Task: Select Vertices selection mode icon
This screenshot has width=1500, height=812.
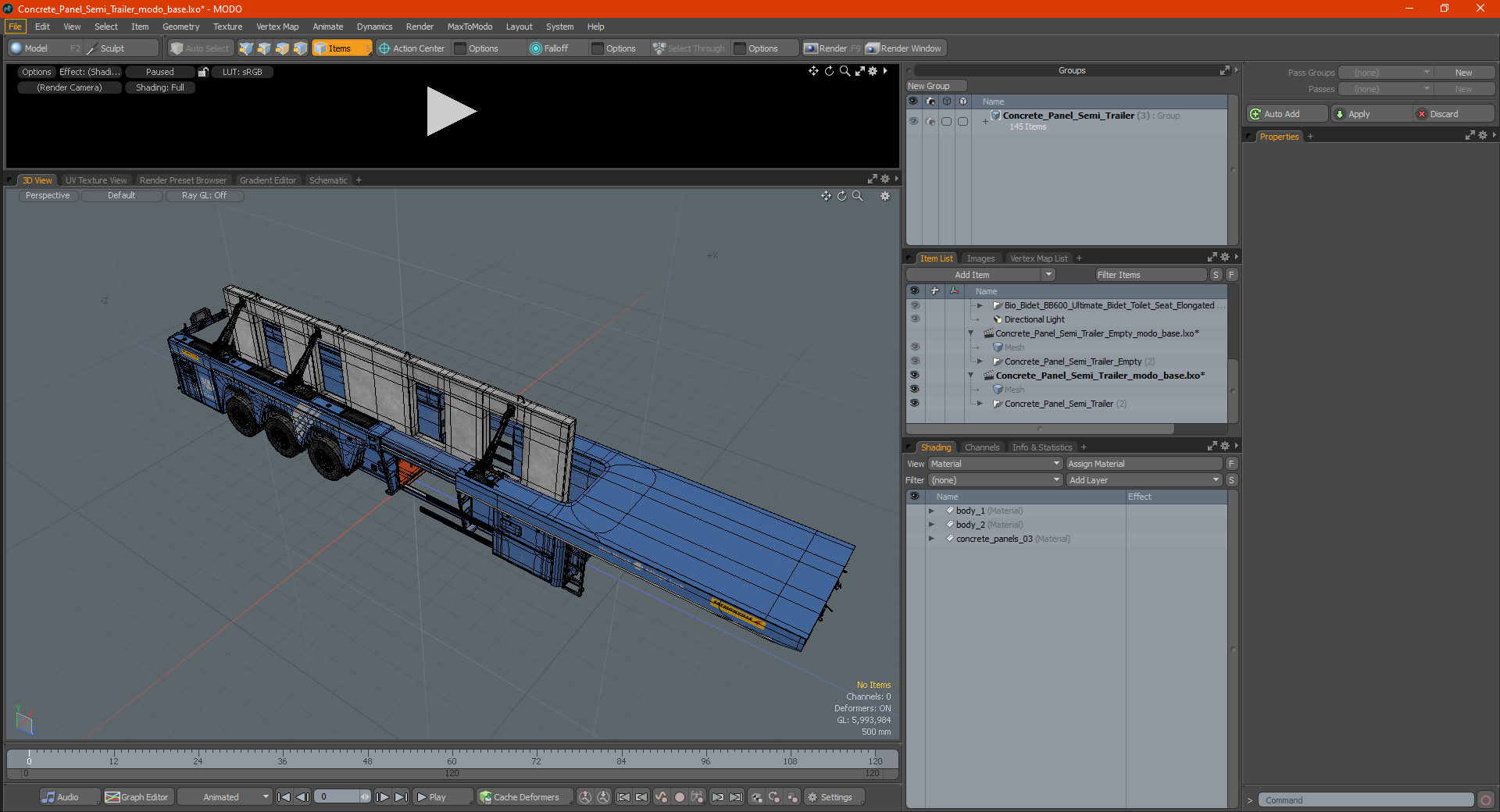Action: tap(246, 48)
